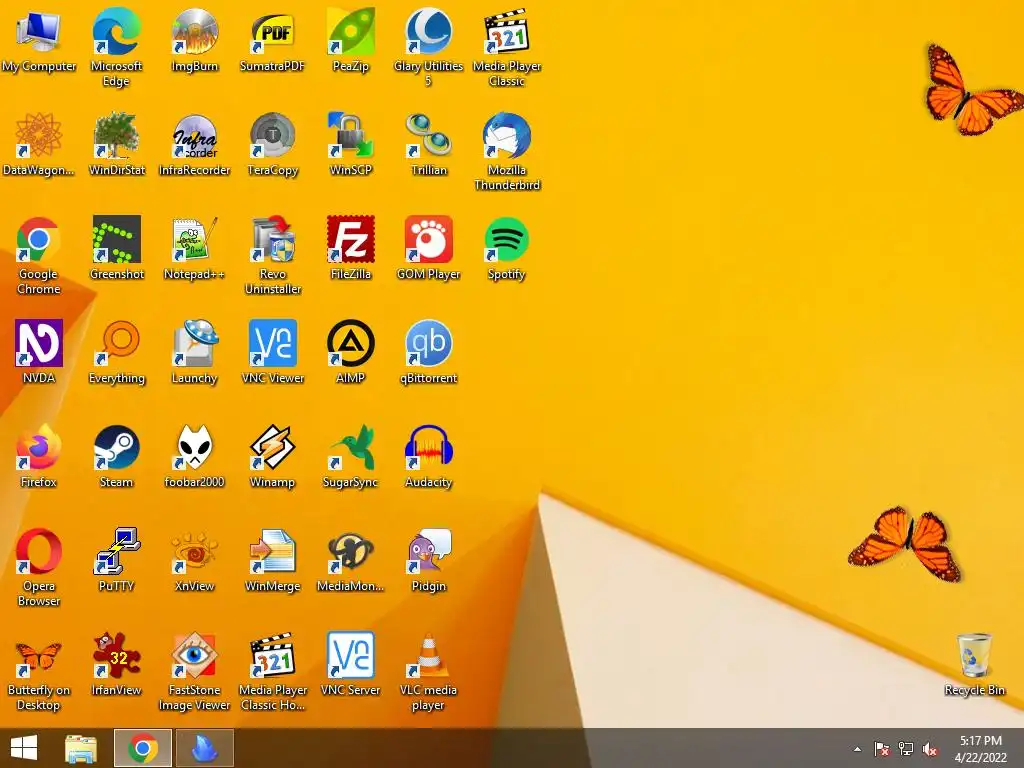The width and height of the screenshot is (1024, 768).
Task: Open File Explorer from the taskbar
Action: tap(81, 748)
